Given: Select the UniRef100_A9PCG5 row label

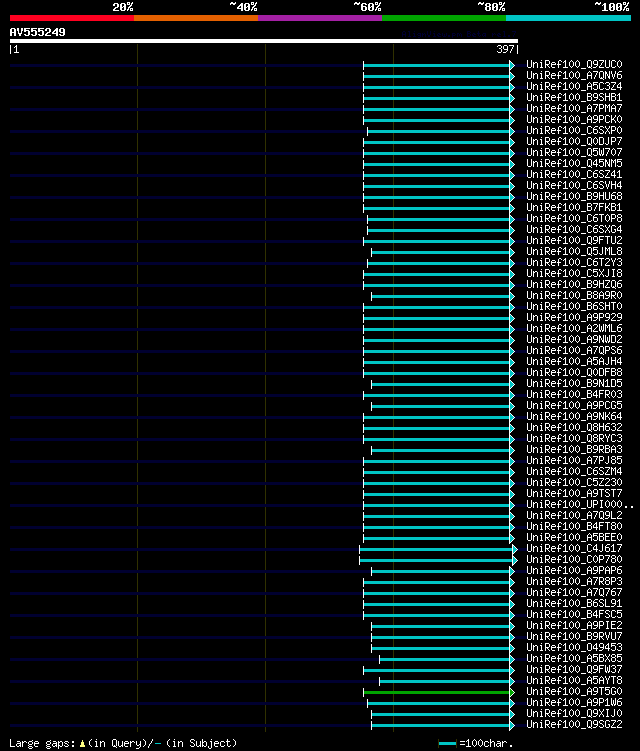Looking at the screenshot, I should point(574,406).
